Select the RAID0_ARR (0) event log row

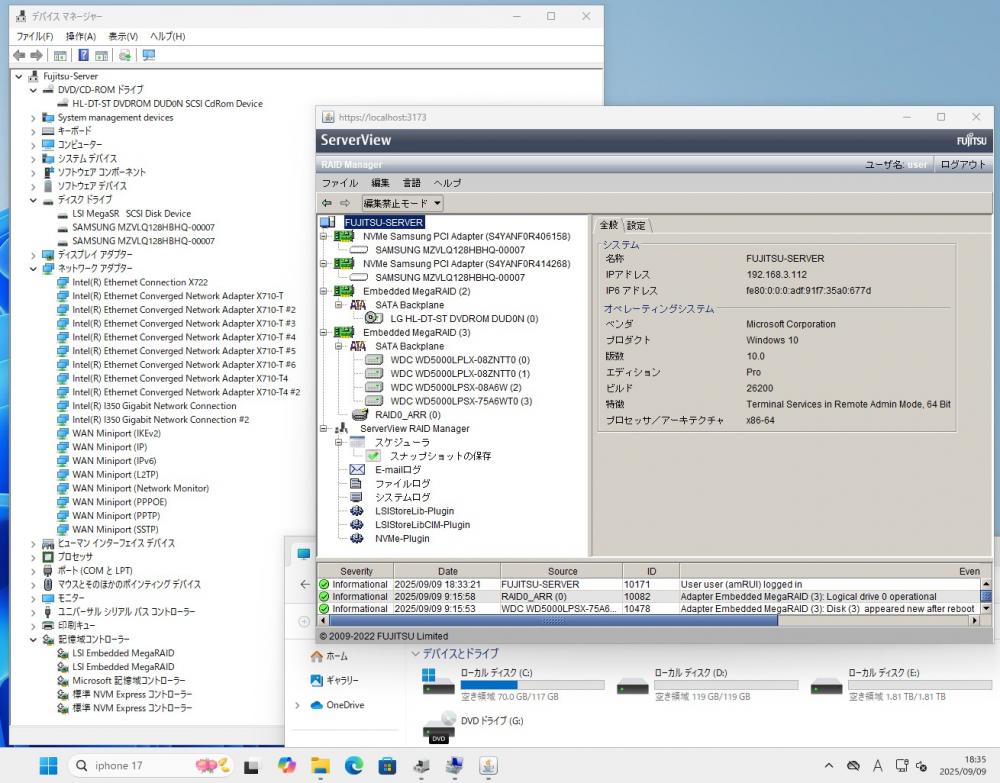coord(649,597)
